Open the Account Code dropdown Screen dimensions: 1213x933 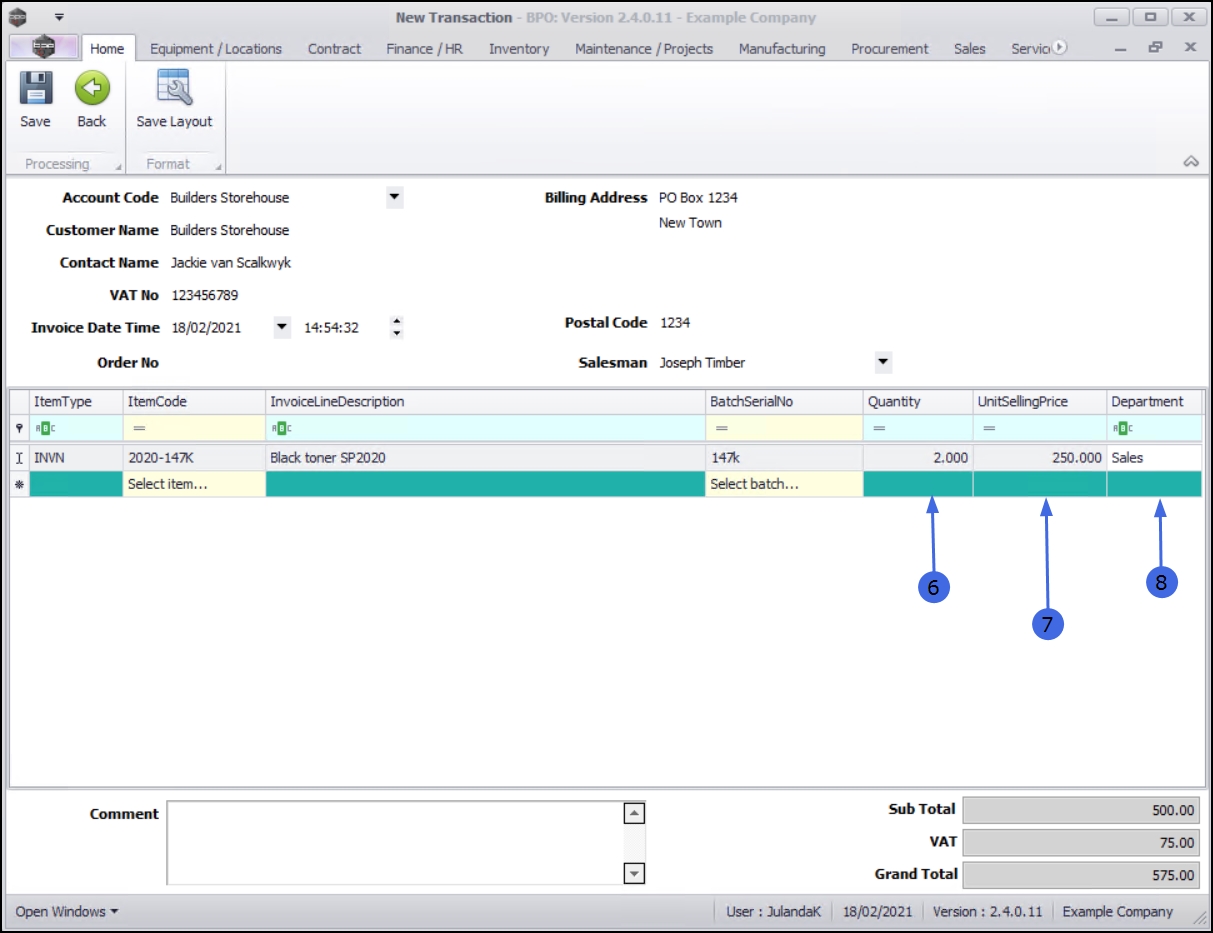pos(394,197)
